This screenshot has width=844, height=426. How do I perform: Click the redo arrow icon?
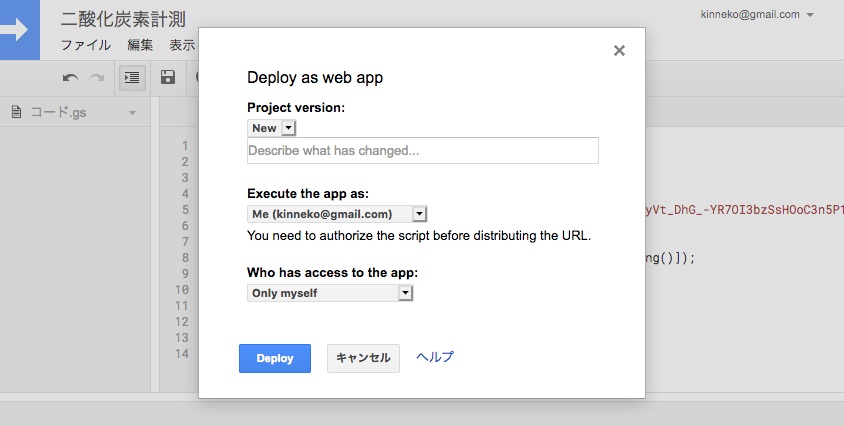97,77
